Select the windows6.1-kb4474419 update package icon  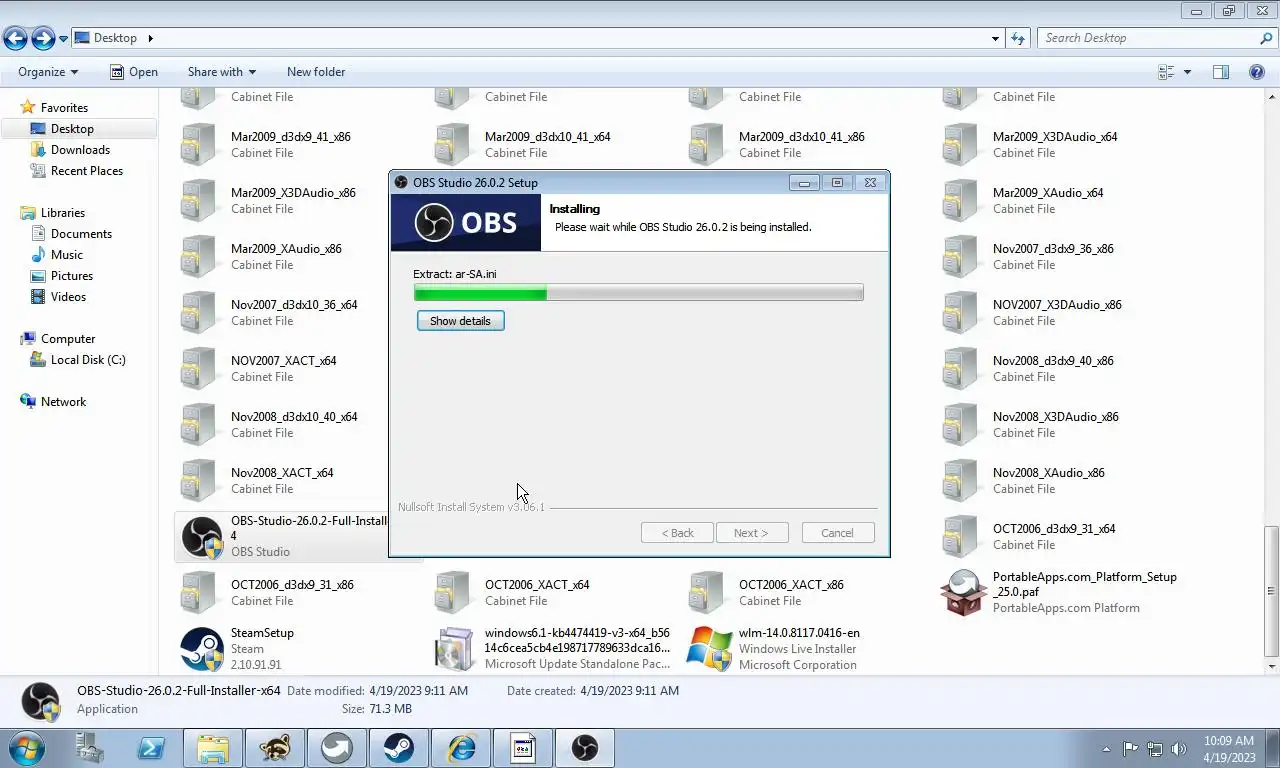[x=455, y=649]
